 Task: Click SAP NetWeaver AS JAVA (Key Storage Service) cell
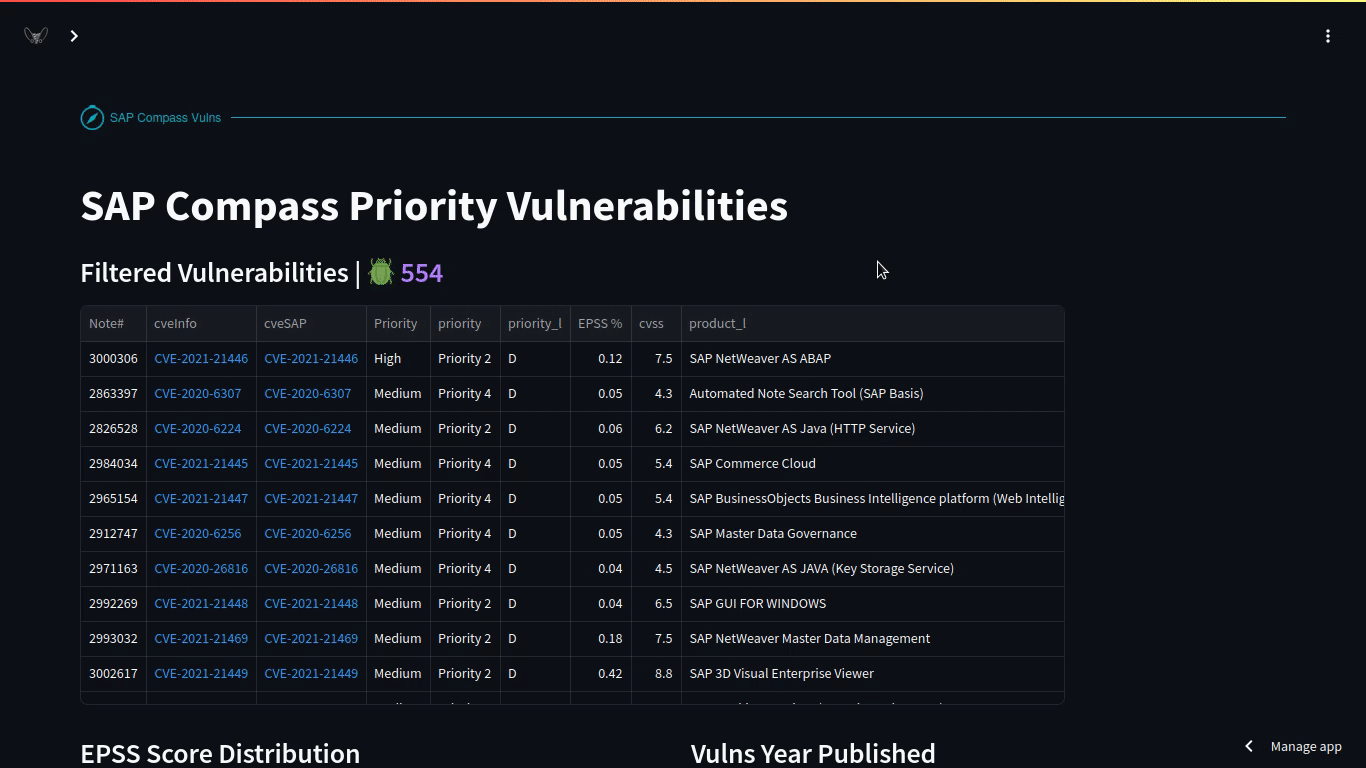click(x=873, y=569)
